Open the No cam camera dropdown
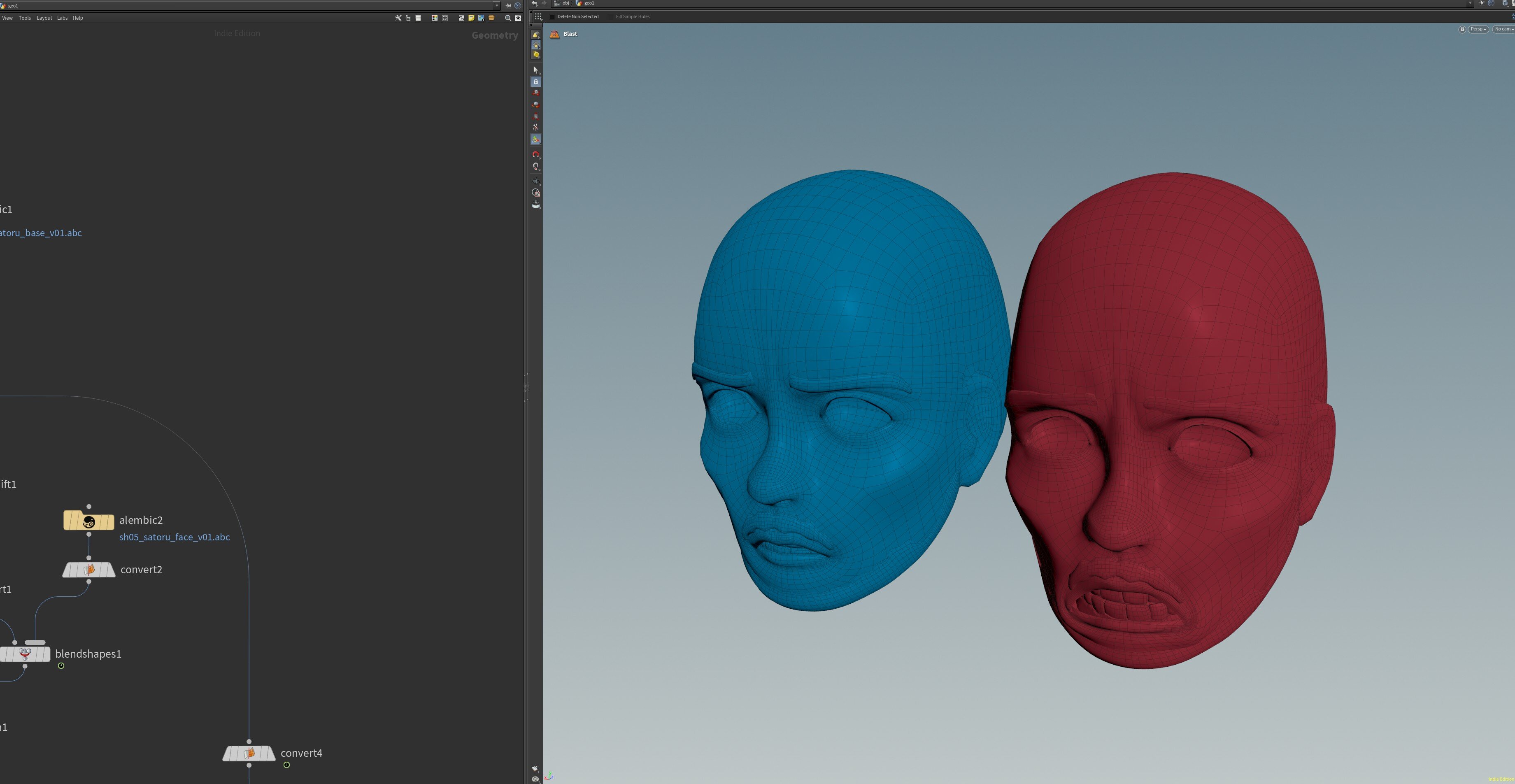Viewport: 1515px width, 784px height. pyautogui.click(x=1503, y=29)
